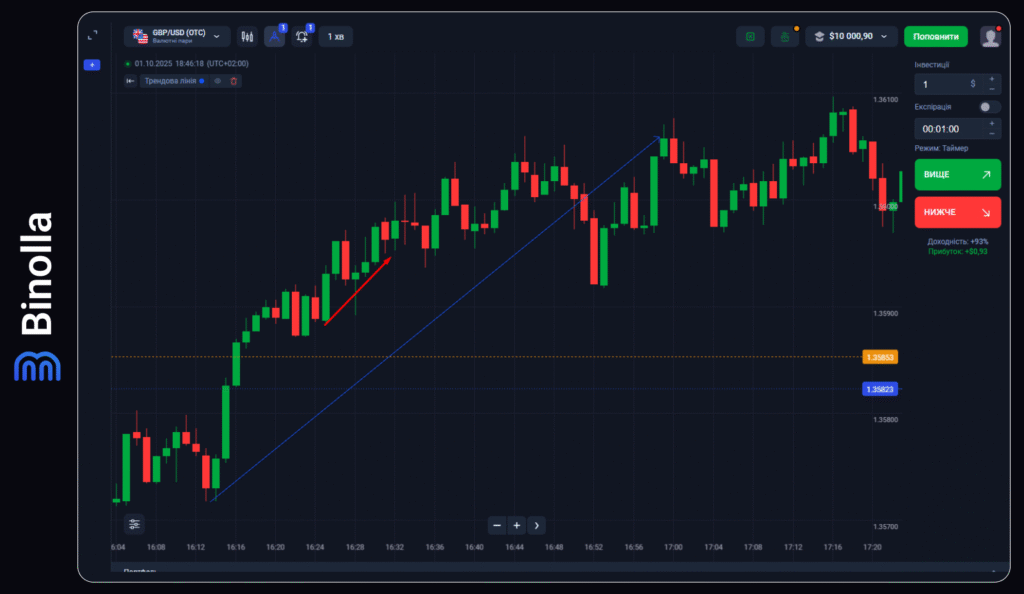
Task: Open the drawing tools compass icon
Action: 274,37
